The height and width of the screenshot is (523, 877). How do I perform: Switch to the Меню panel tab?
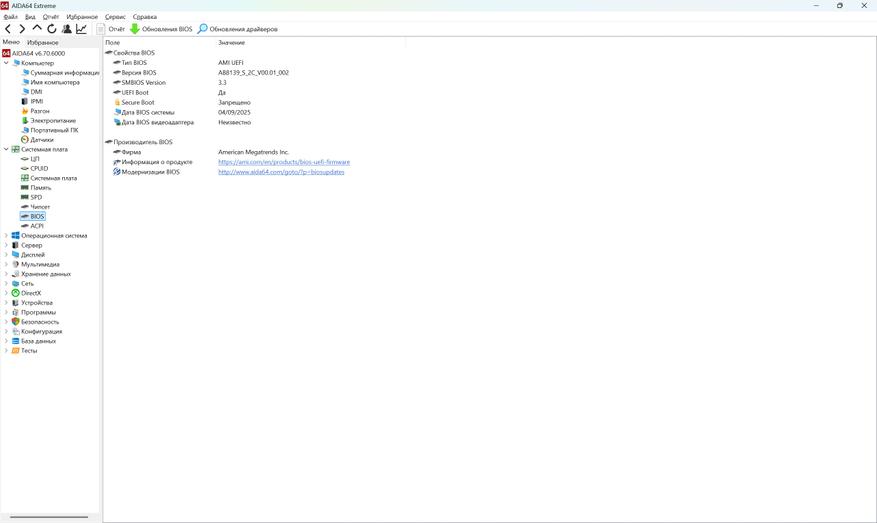[11, 42]
